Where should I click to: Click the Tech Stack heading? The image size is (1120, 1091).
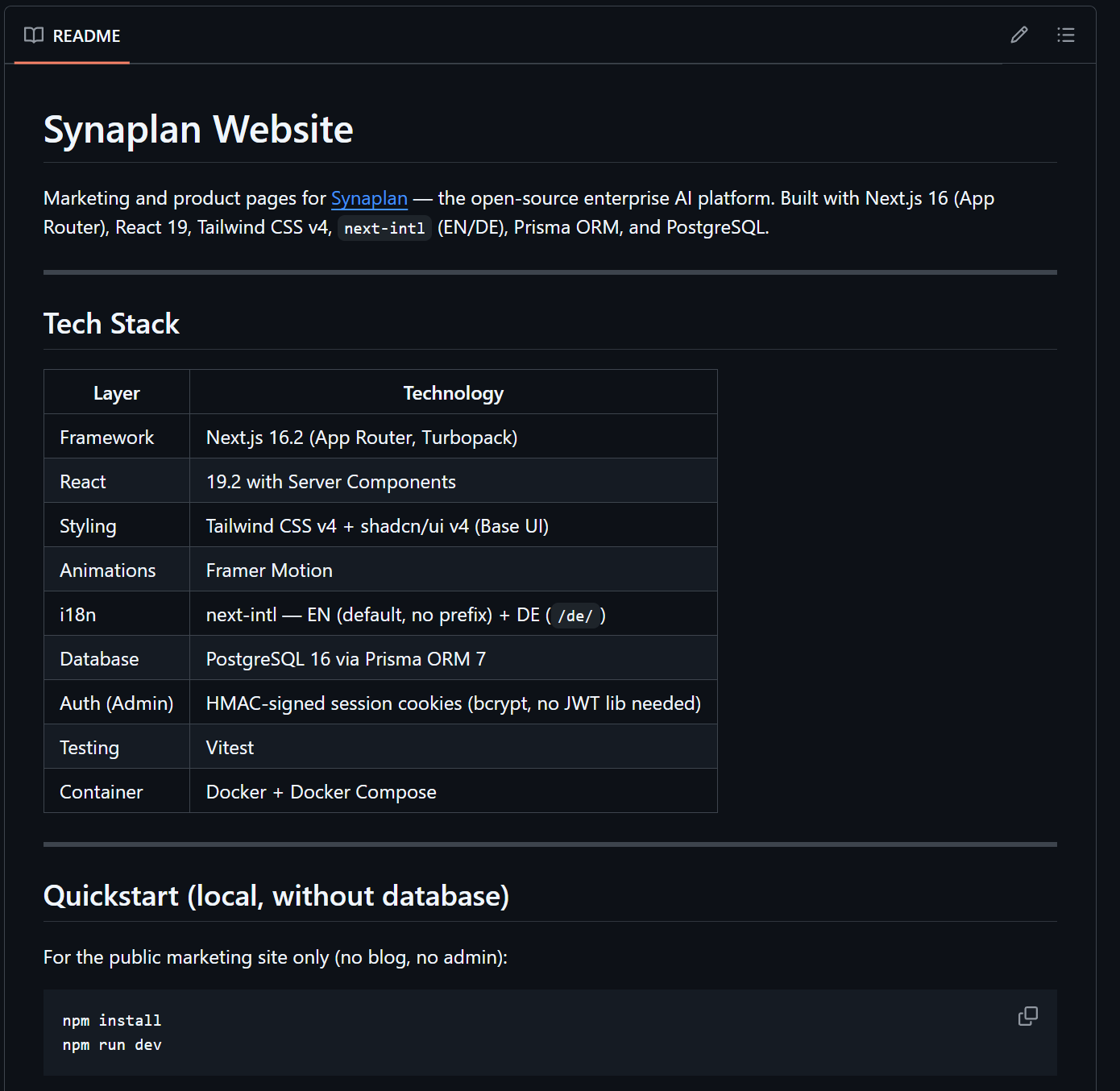click(x=111, y=324)
